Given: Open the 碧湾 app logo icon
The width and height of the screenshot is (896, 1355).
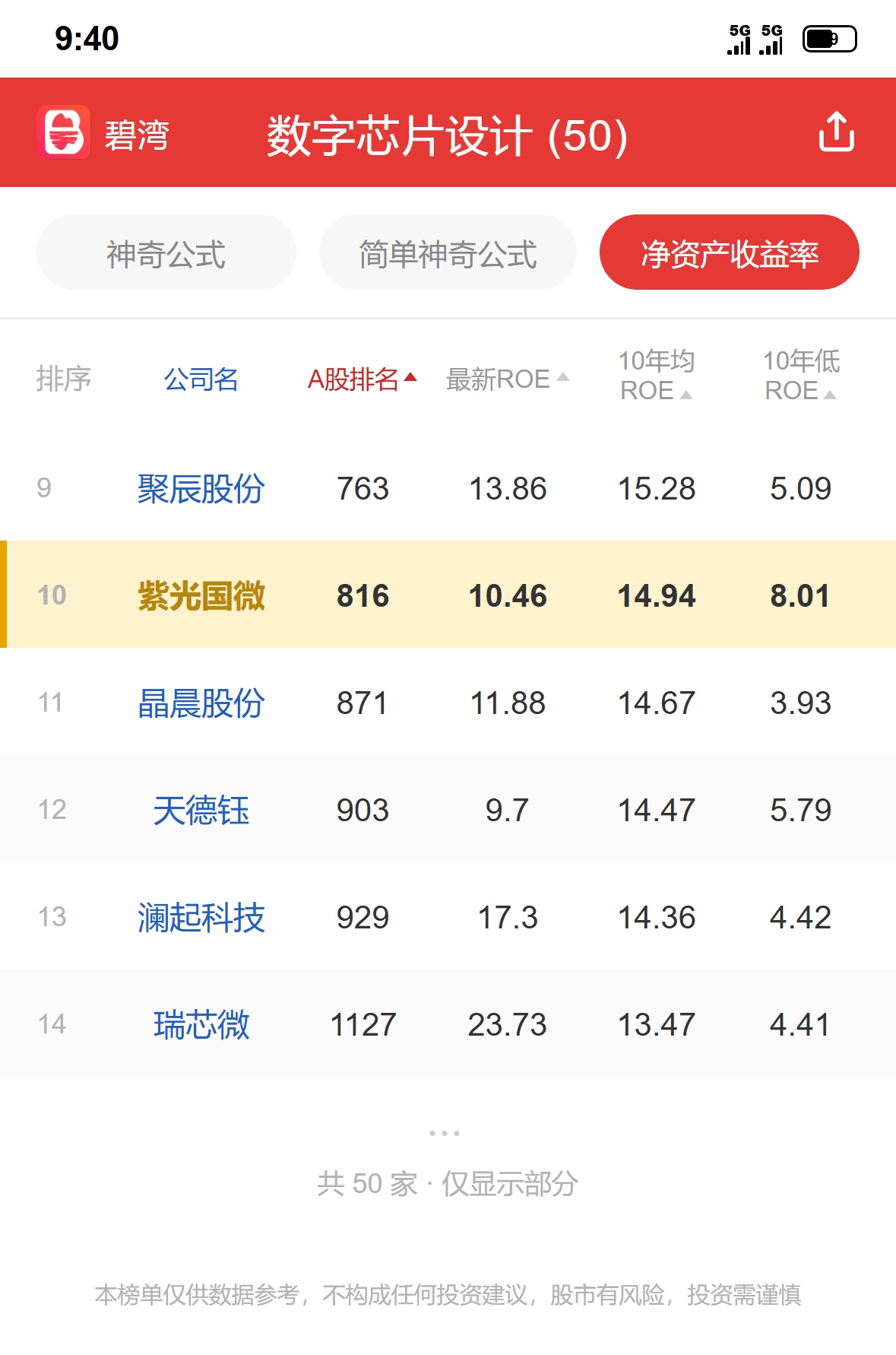Looking at the screenshot, I should coord(64,132).
